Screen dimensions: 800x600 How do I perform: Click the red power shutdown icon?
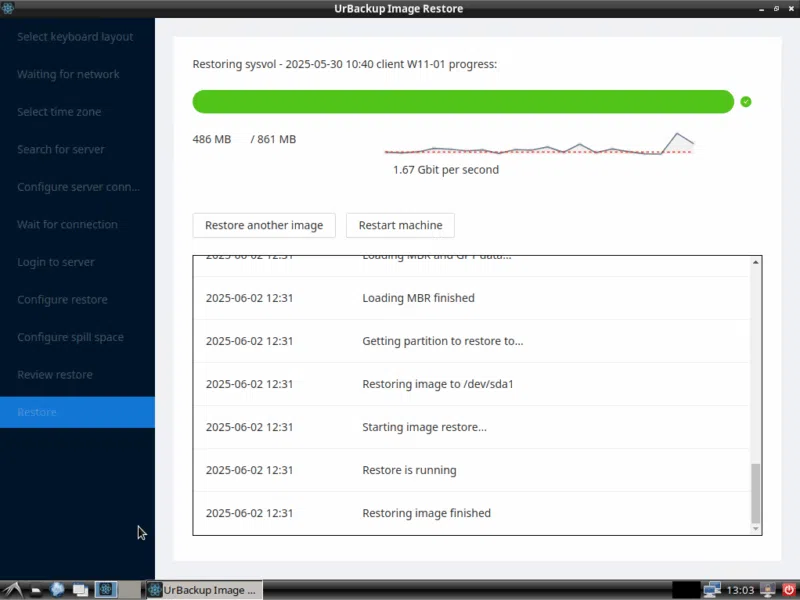click(789, 590)
